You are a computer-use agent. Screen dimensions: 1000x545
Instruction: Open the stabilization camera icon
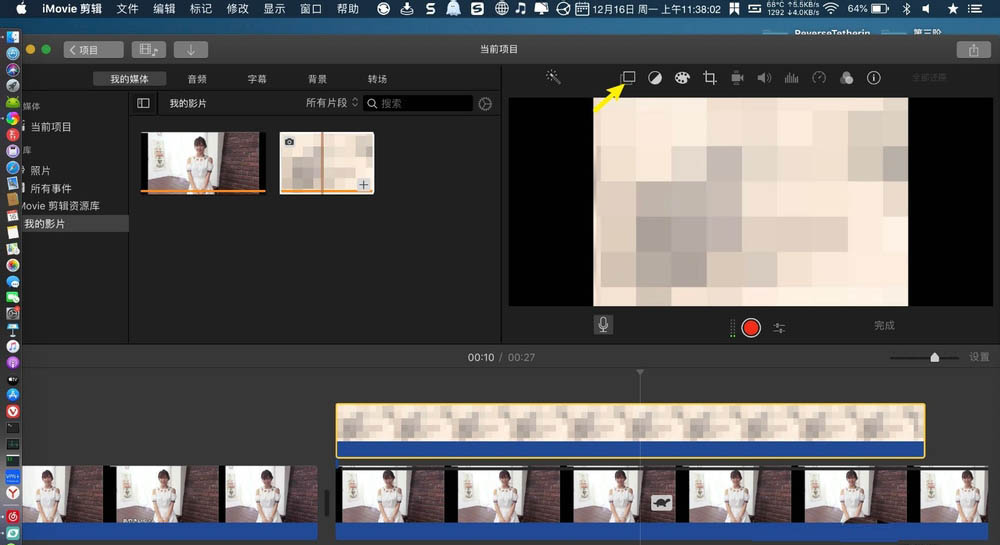point(737,78)
